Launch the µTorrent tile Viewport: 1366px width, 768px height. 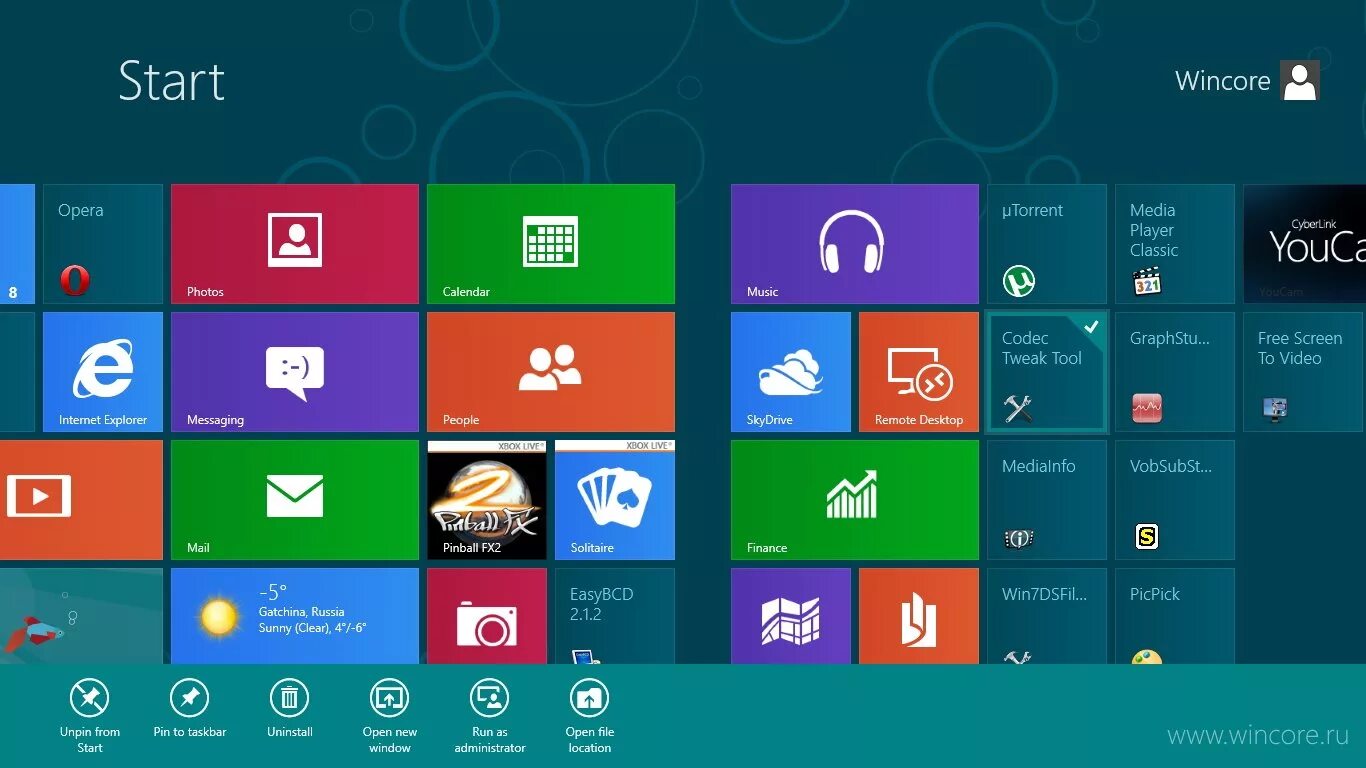click(x=1047, y=244)
